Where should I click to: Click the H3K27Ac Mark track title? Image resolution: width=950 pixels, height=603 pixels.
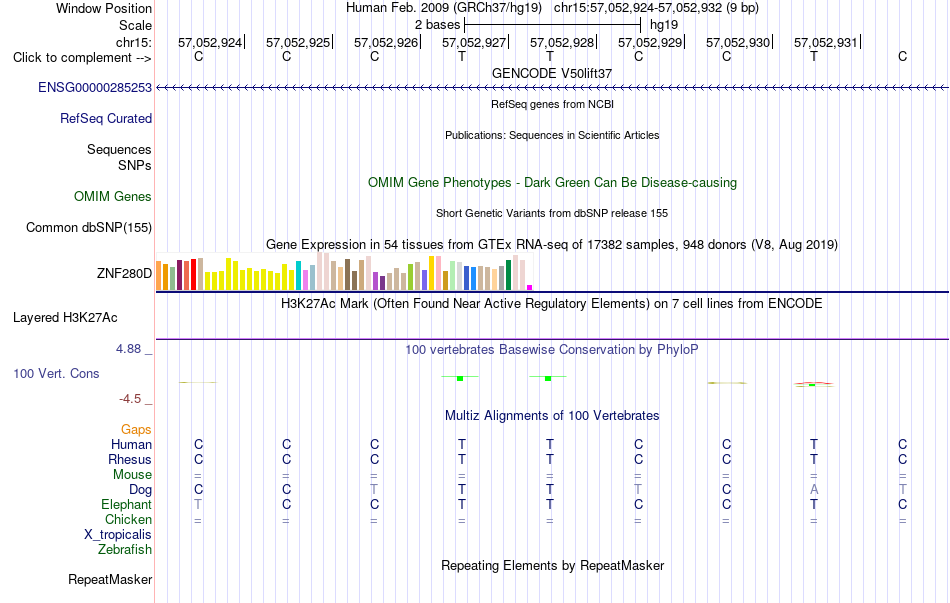coord(552,304)
